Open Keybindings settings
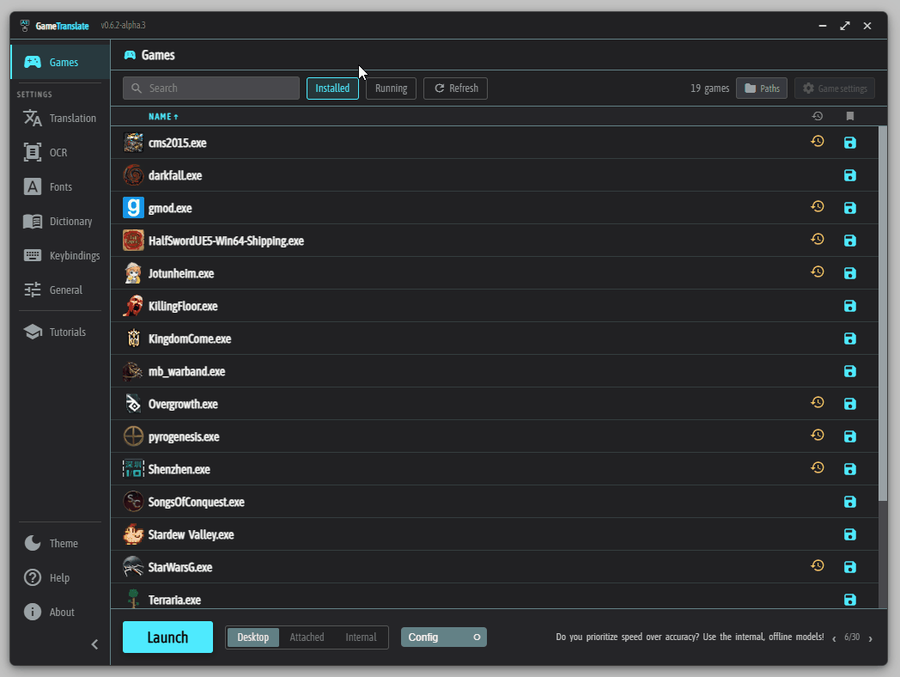Viewport: 900px width, 677px height. [x=60, y=256]
